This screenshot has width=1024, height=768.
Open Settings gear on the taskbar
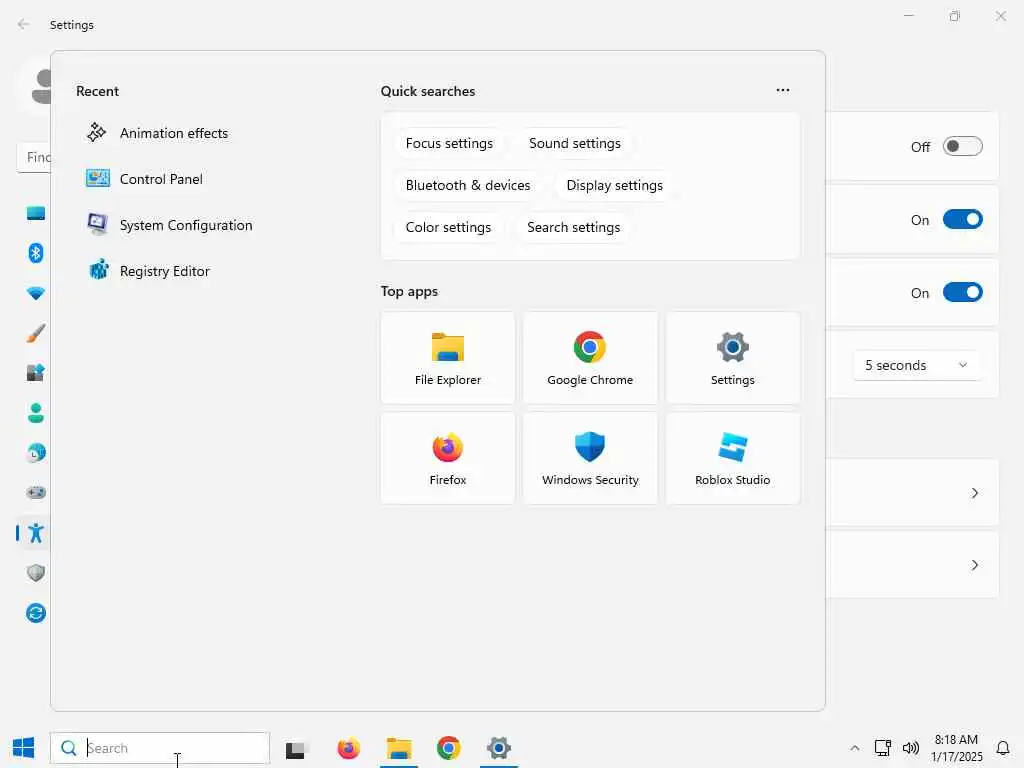point(499,748)
